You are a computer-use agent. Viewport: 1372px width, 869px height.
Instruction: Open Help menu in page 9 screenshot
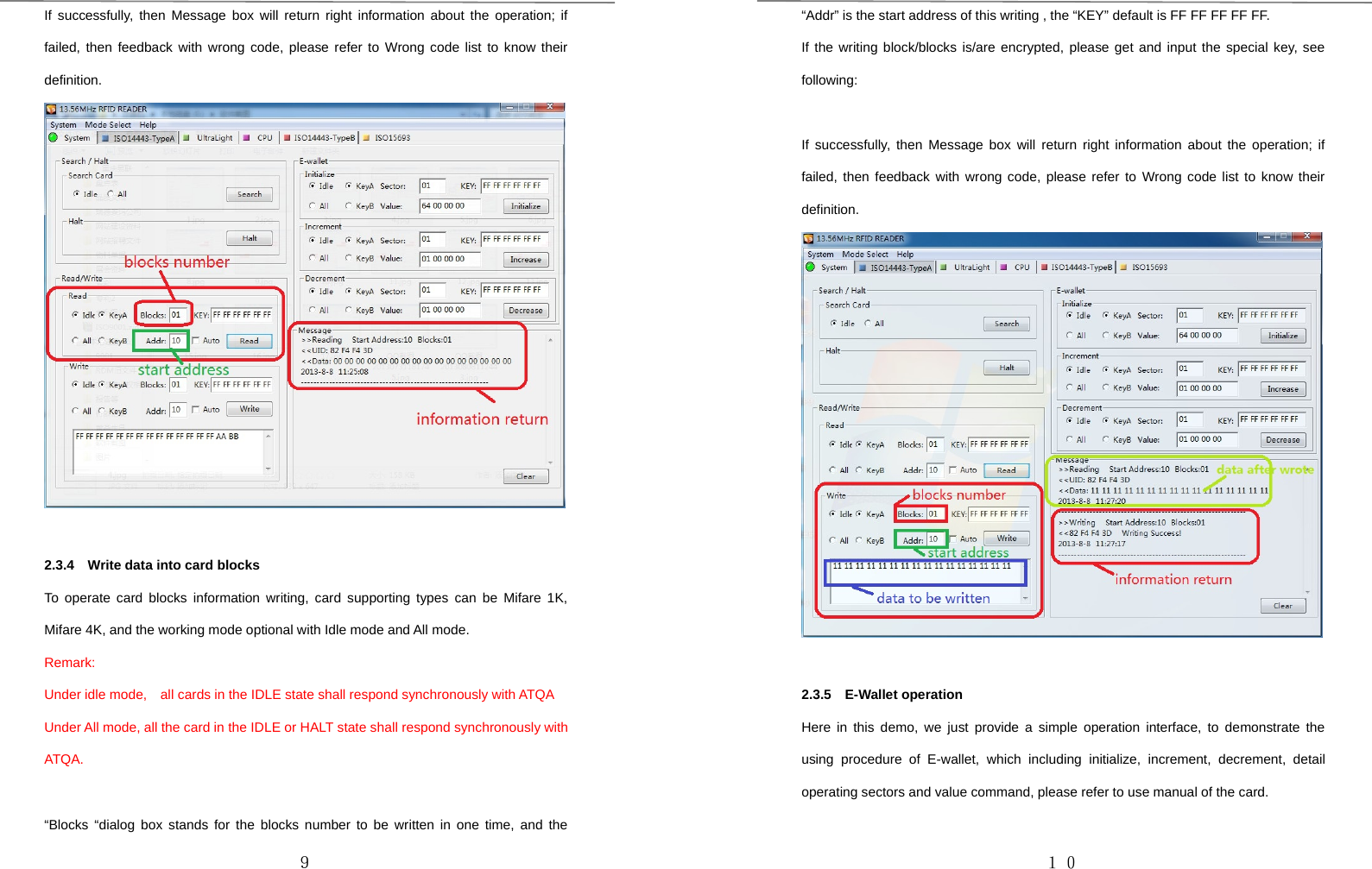pos(149,125)
